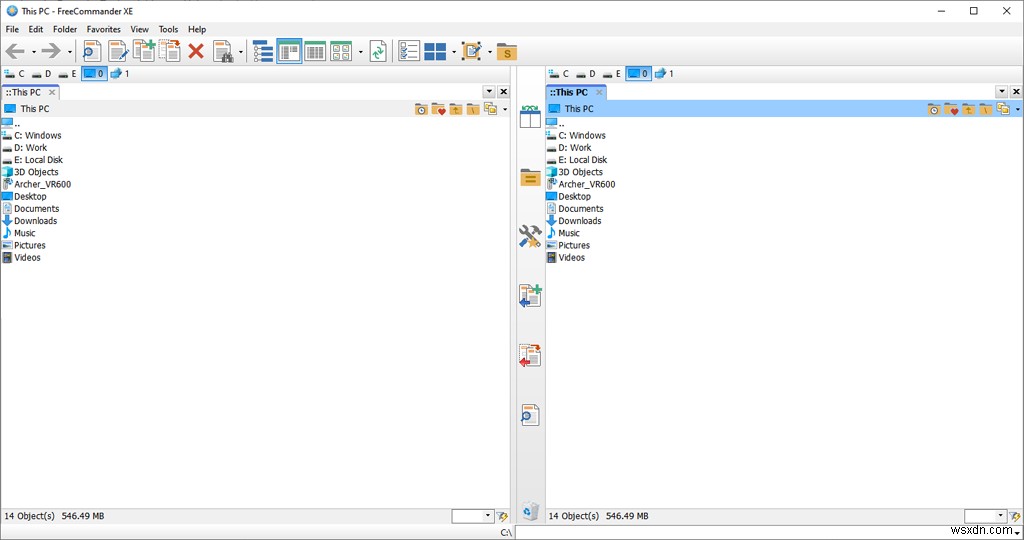Show the folder tree view icon
This screenshot has width=1024, height=540.
263,51
